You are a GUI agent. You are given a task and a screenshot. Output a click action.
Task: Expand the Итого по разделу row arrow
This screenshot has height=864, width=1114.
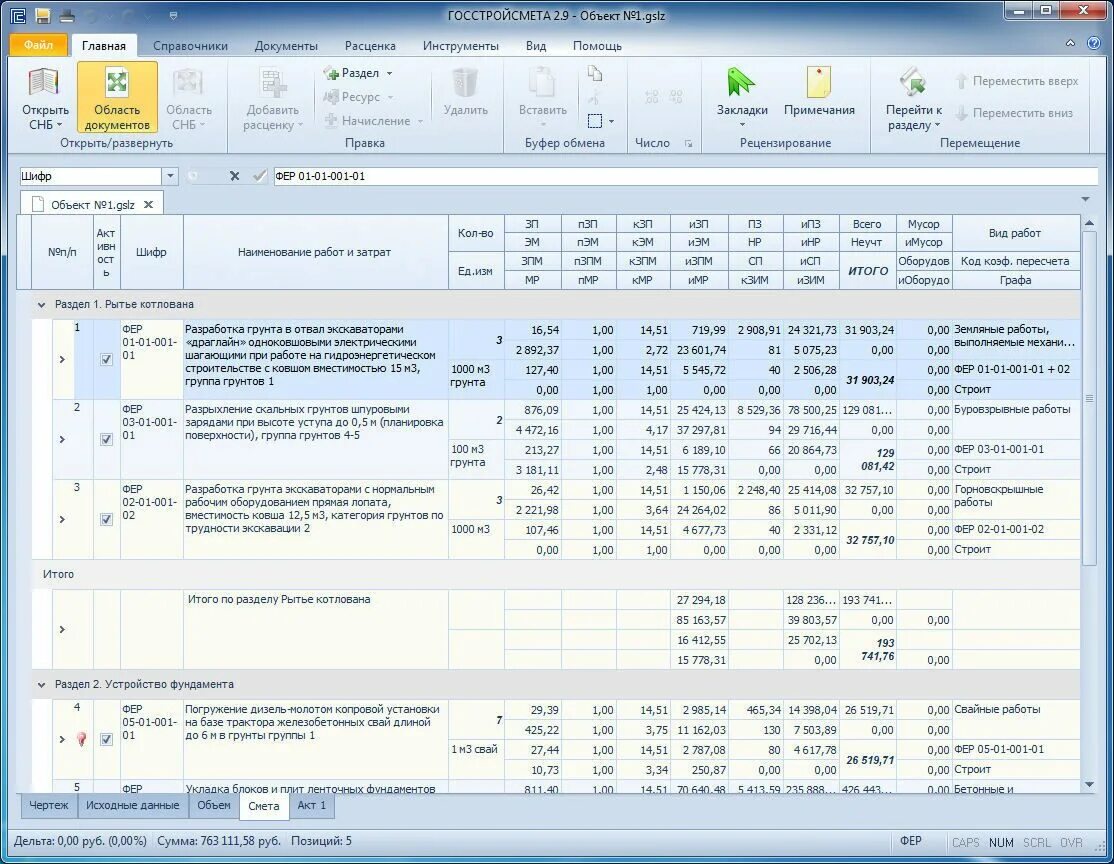[x=62, y=629]
